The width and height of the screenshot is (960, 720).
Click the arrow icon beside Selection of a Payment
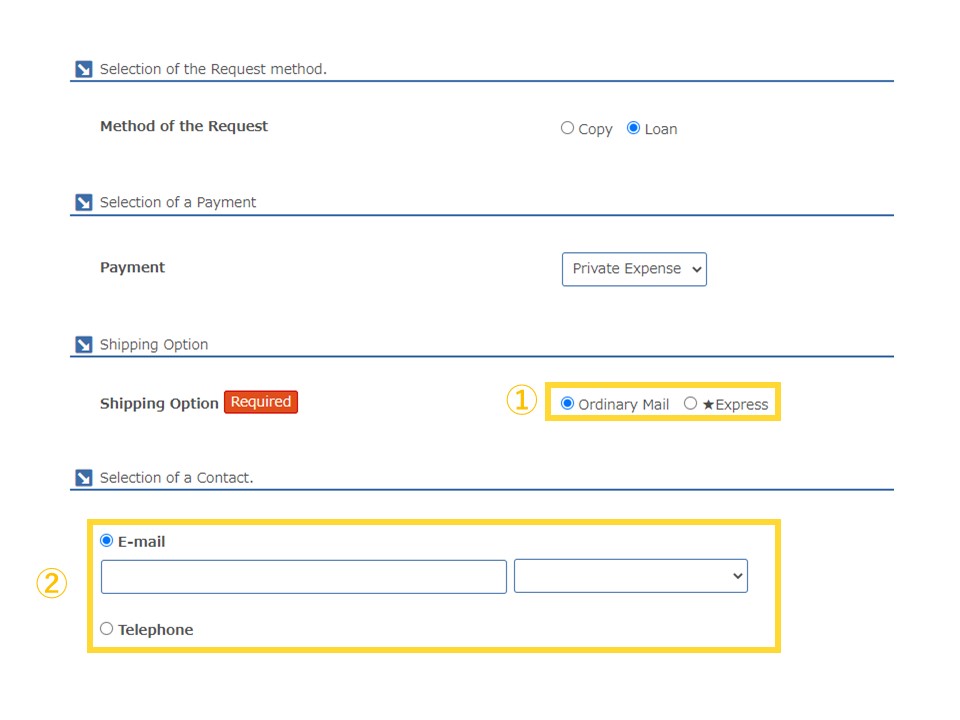click(84, 202)
